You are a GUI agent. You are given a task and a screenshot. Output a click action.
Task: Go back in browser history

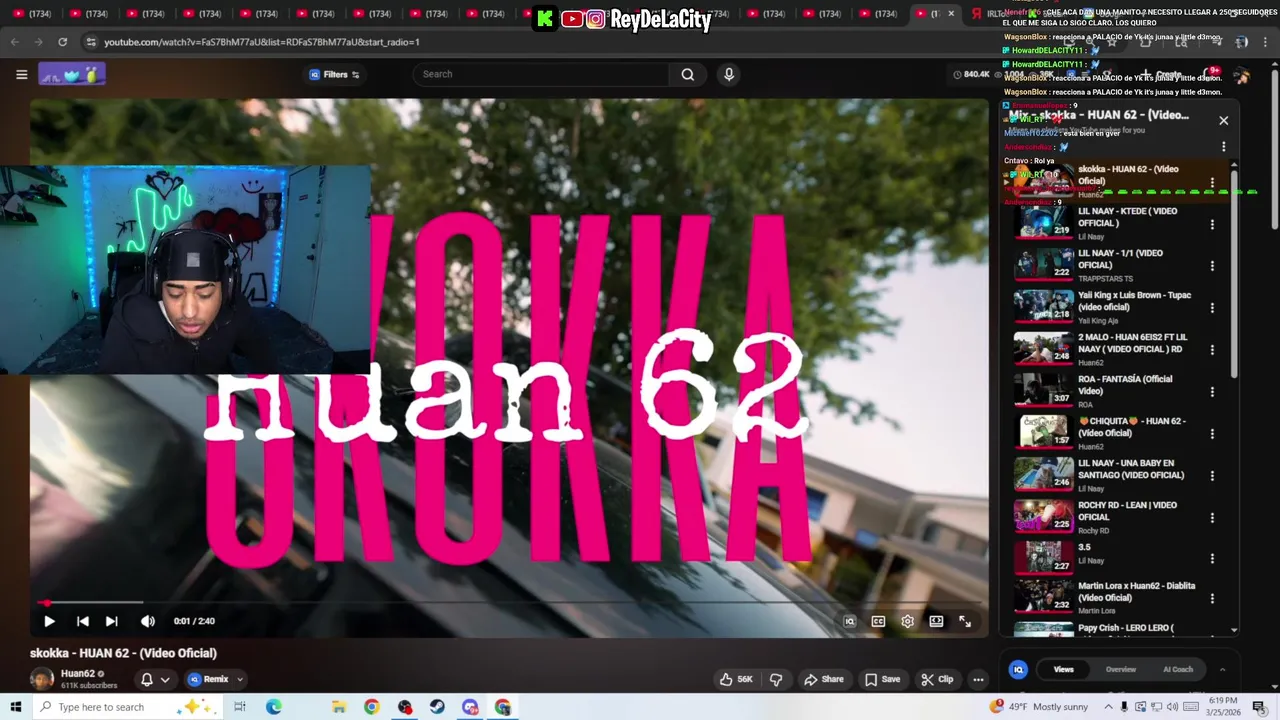tap(14, 42)
